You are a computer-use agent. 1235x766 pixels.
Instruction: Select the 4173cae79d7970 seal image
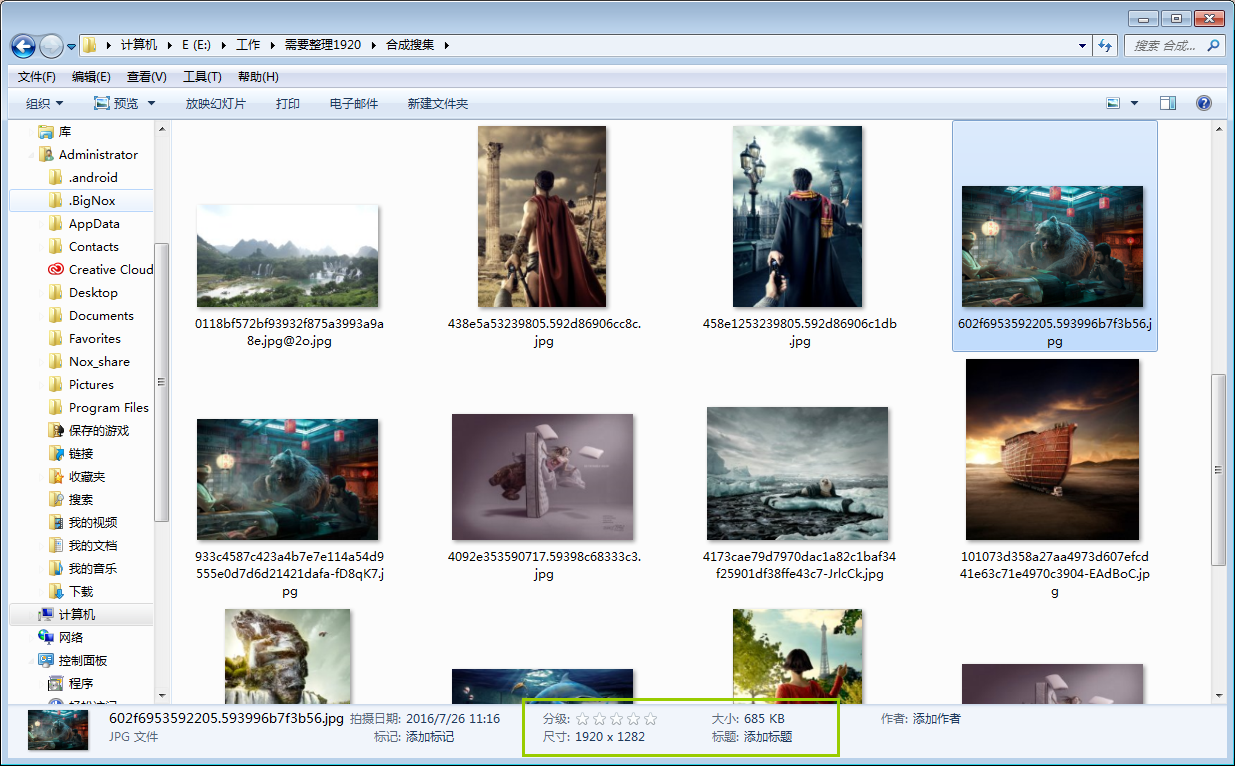click(797, 473)
